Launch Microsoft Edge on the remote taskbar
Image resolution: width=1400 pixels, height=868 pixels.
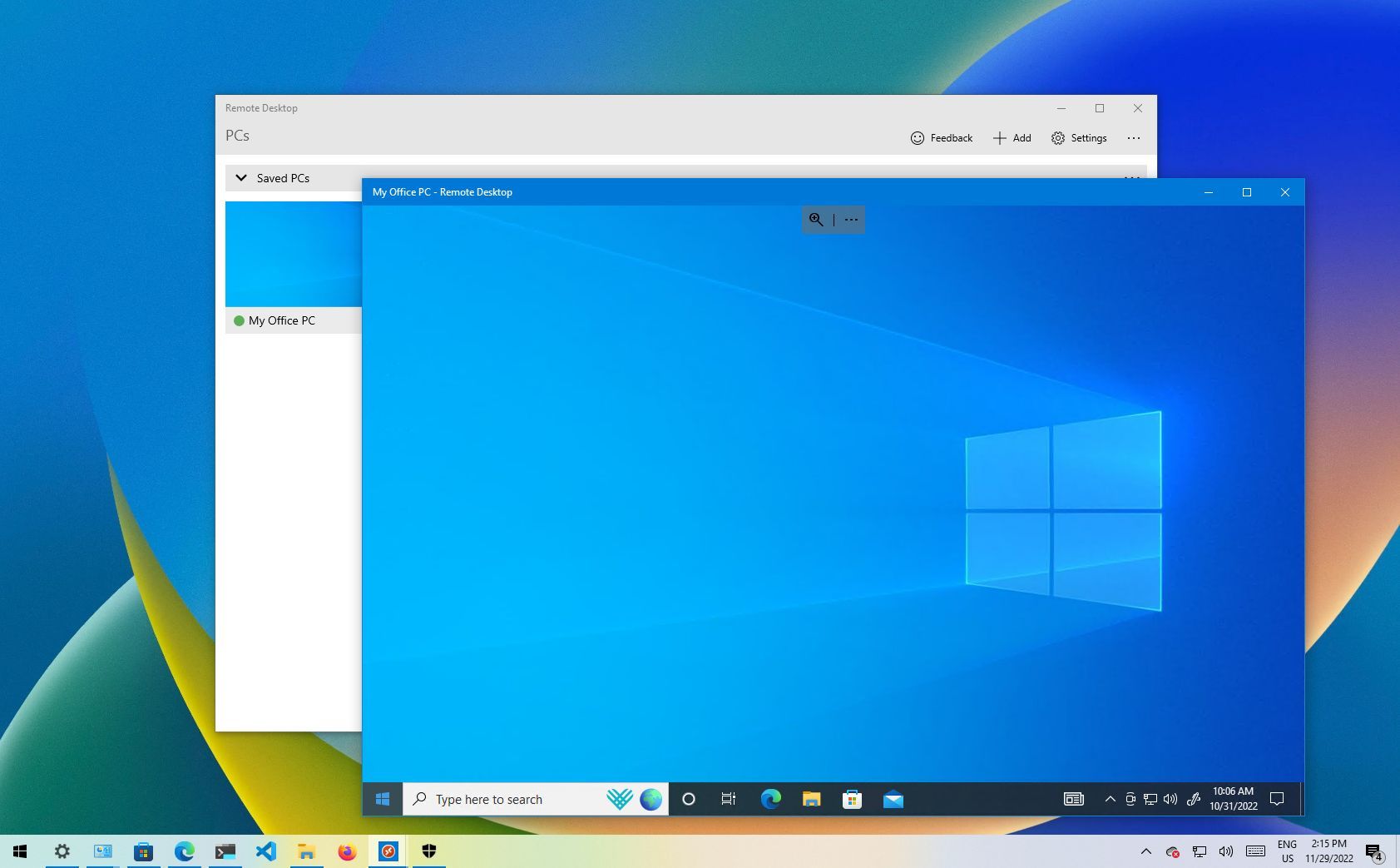(770, 799)
